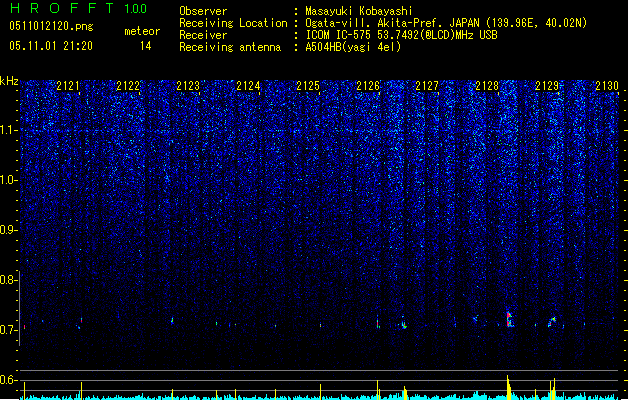Click the 0.7 kHz axis label
The height and width of the screenshot is (400, 629).
[x=9, y=330]
